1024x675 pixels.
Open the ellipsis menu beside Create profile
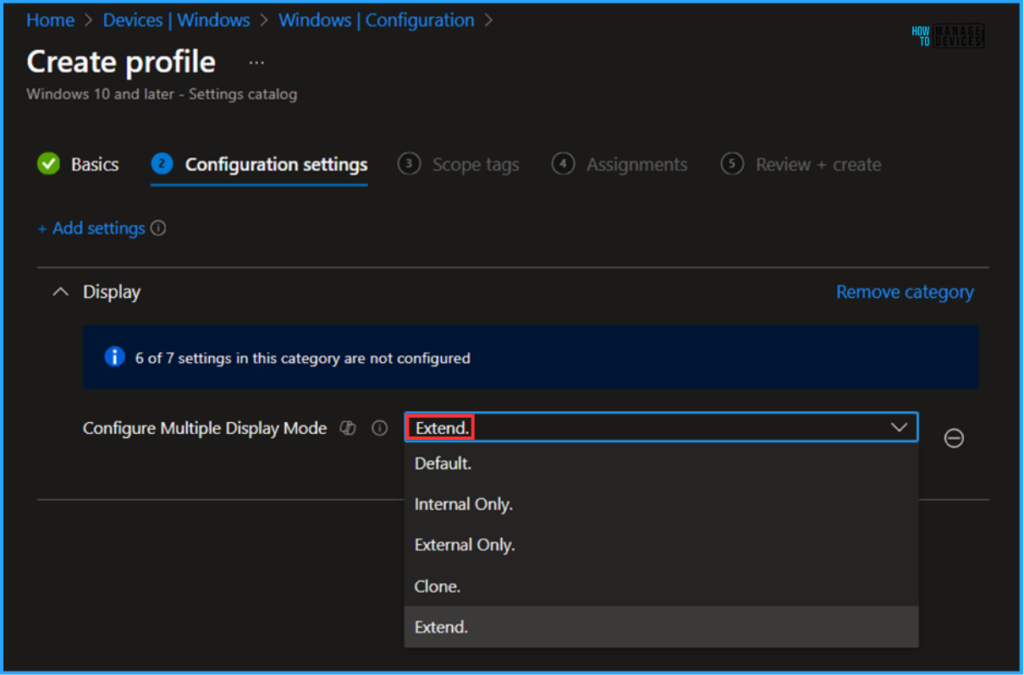(x=257, y=63)
